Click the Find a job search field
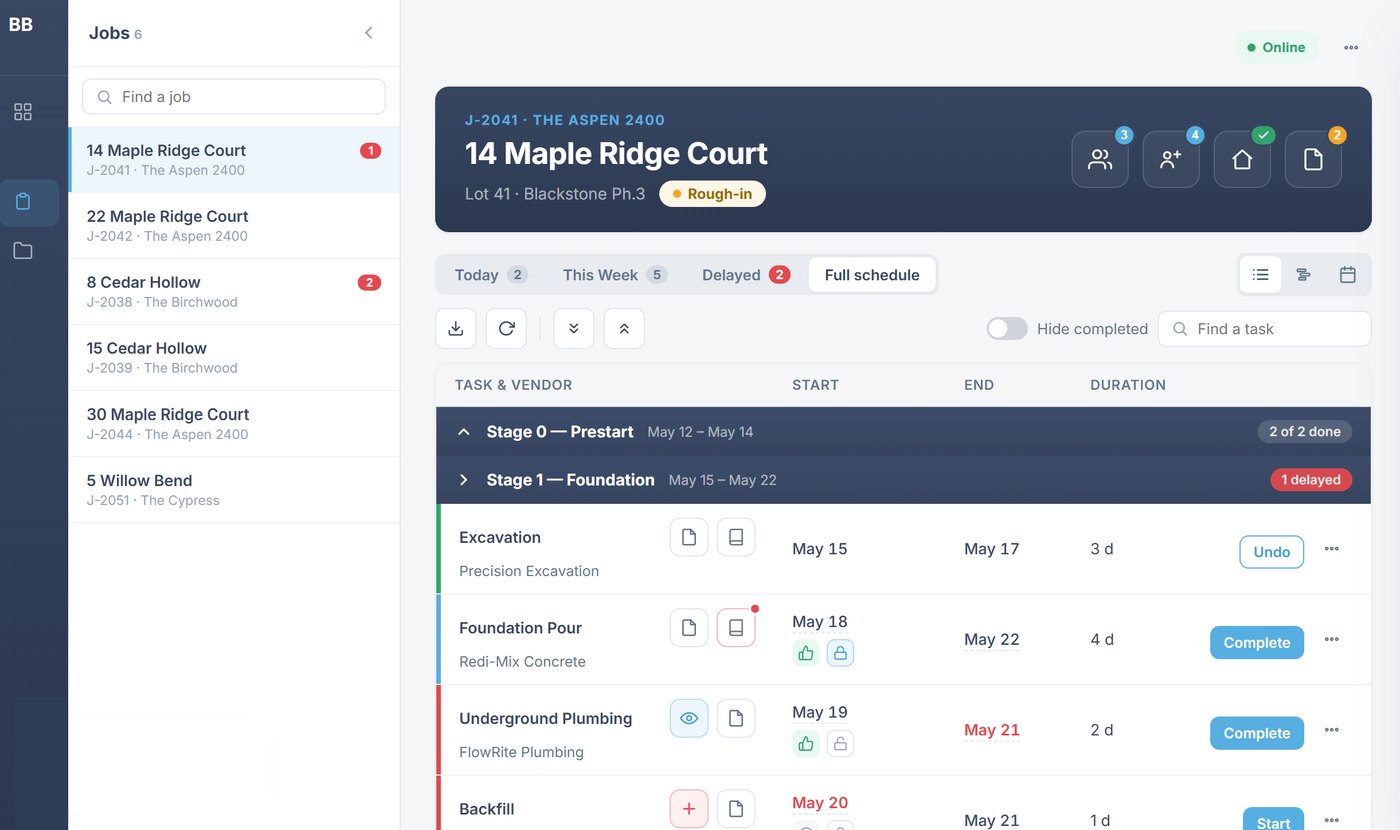This screenshot has width=1400, height=830. point(234,97)
